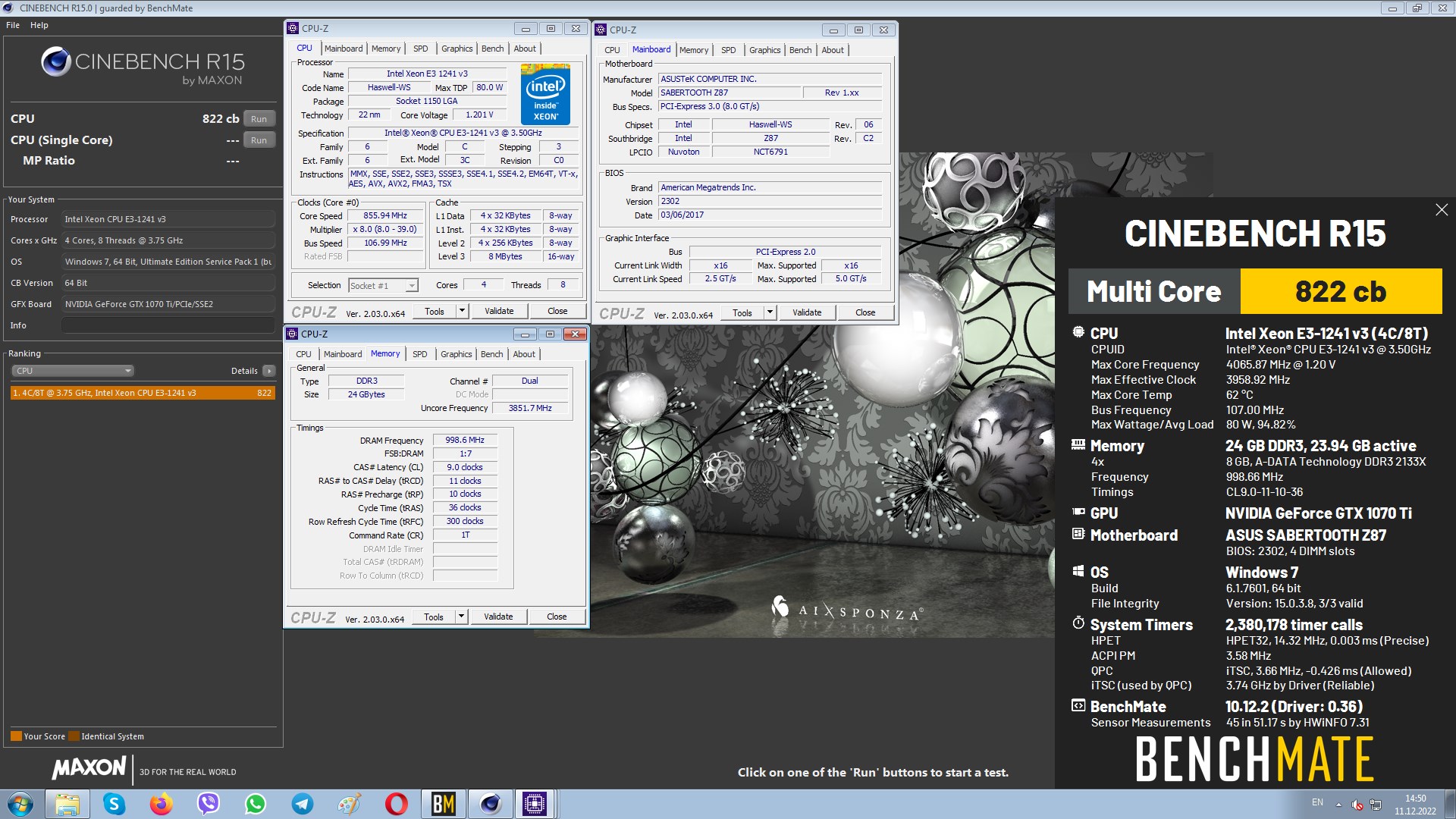Viewport: 1456px width, 819px height.
Task: Minimize the CPU-Z Memory window
Action: pos(525,334)
